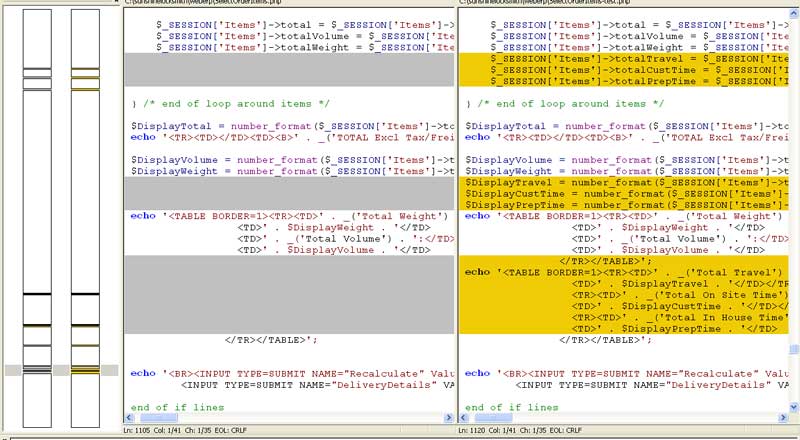Click the right pane's scroll-left arrow
Screen dimensions: 800x440
464,418
